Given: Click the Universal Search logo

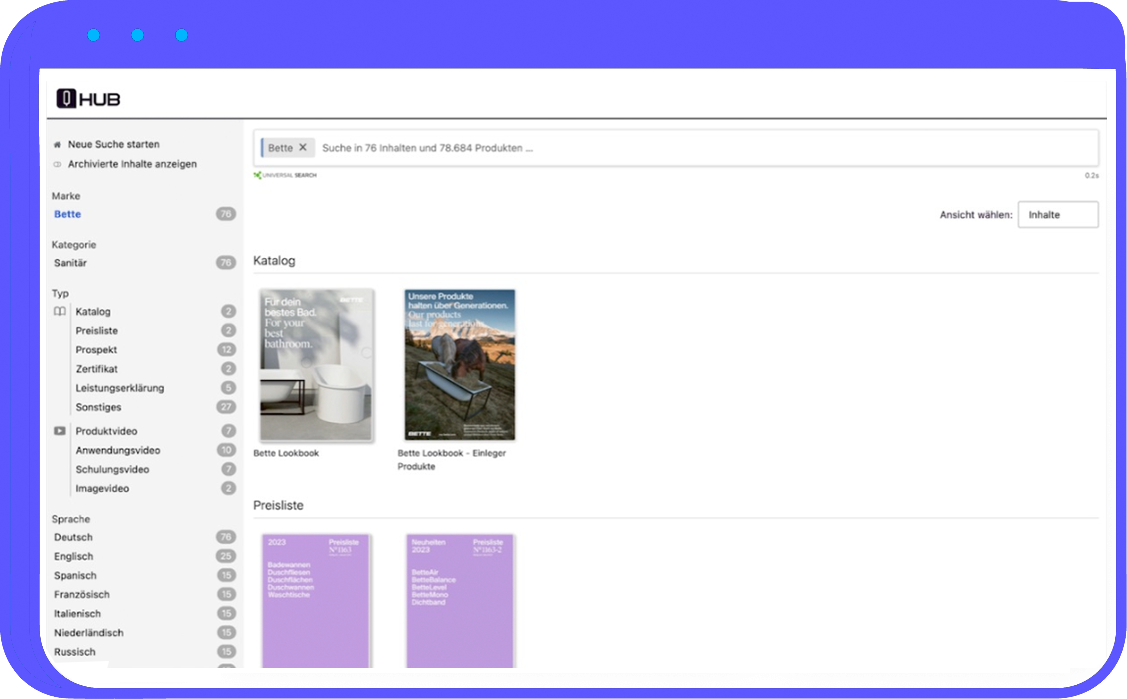Looking at the screenshot, I should click(x=285, y=175).
